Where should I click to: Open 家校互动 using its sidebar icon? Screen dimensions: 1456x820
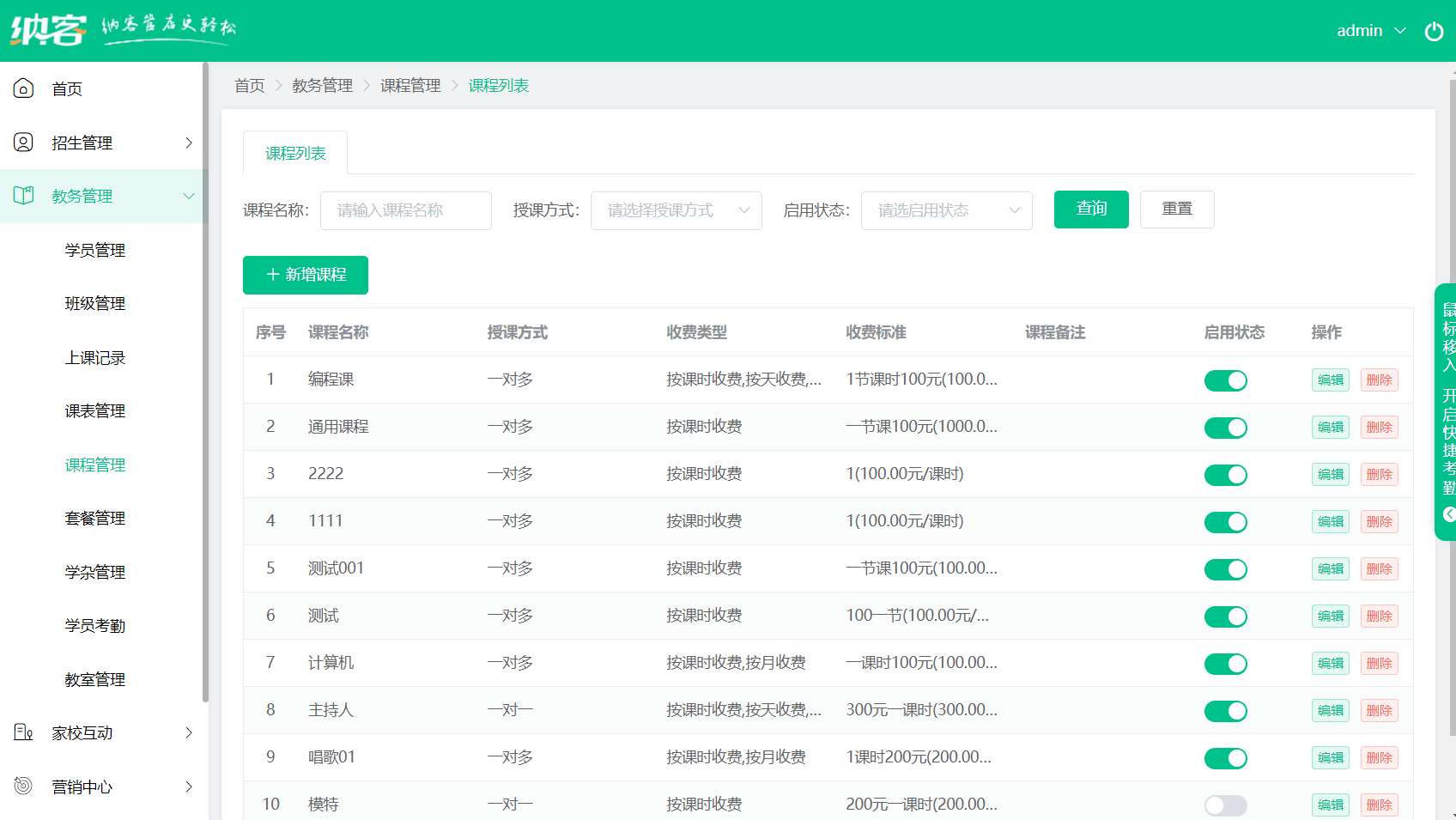click(23, 732)
